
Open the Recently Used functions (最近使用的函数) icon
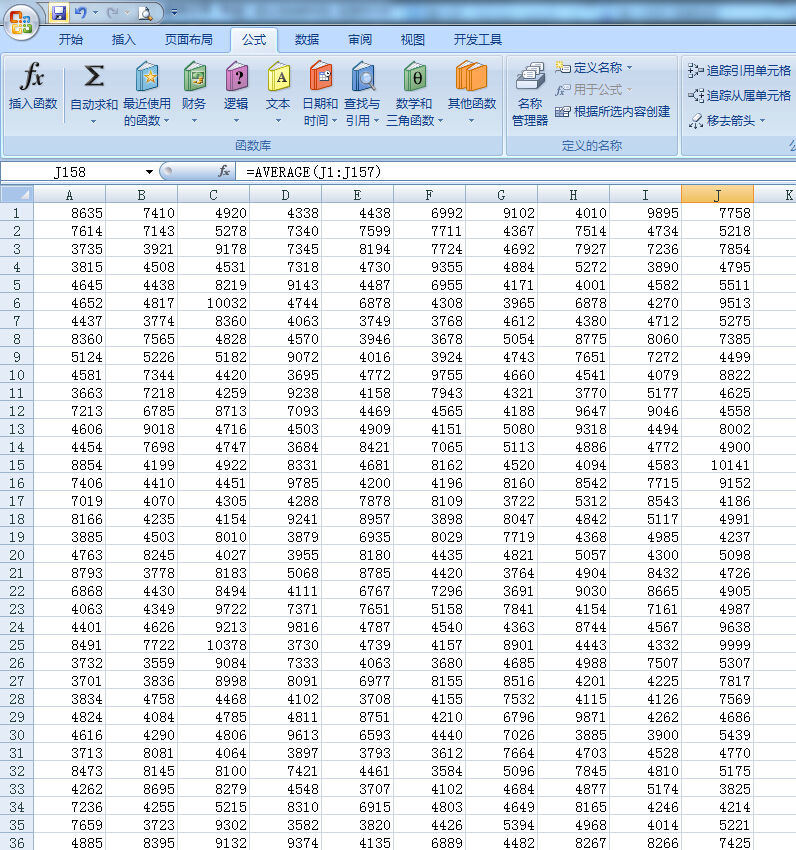pos(147,78)
